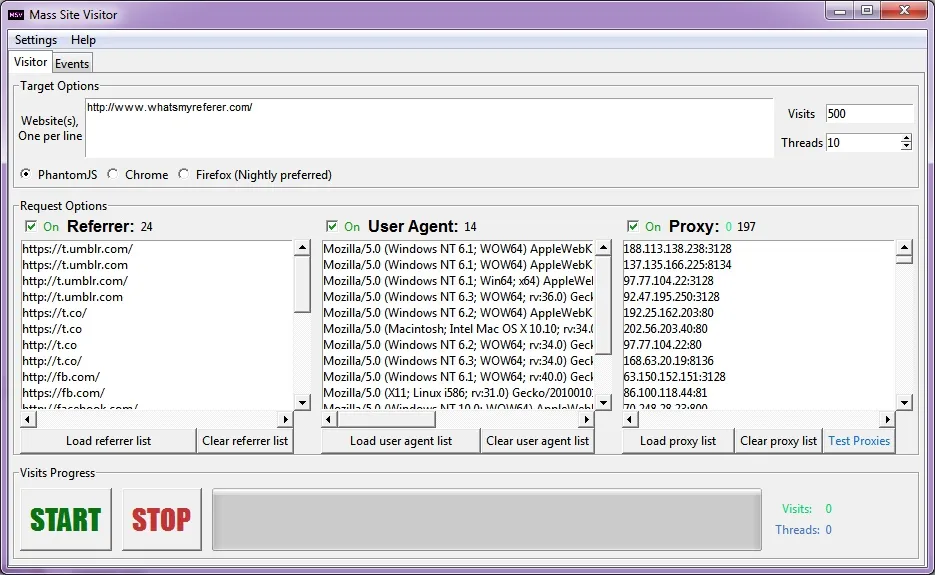Click Clear user agent list button
Viewport: 935px width, 575px height.
click(x=537, y=441)
